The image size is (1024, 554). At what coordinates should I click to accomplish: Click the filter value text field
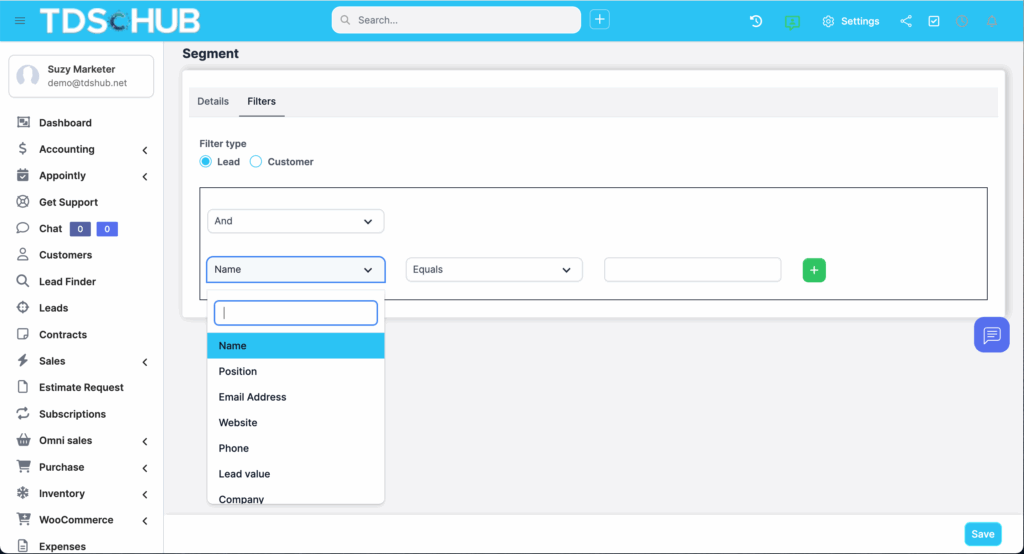click(692, 270)
